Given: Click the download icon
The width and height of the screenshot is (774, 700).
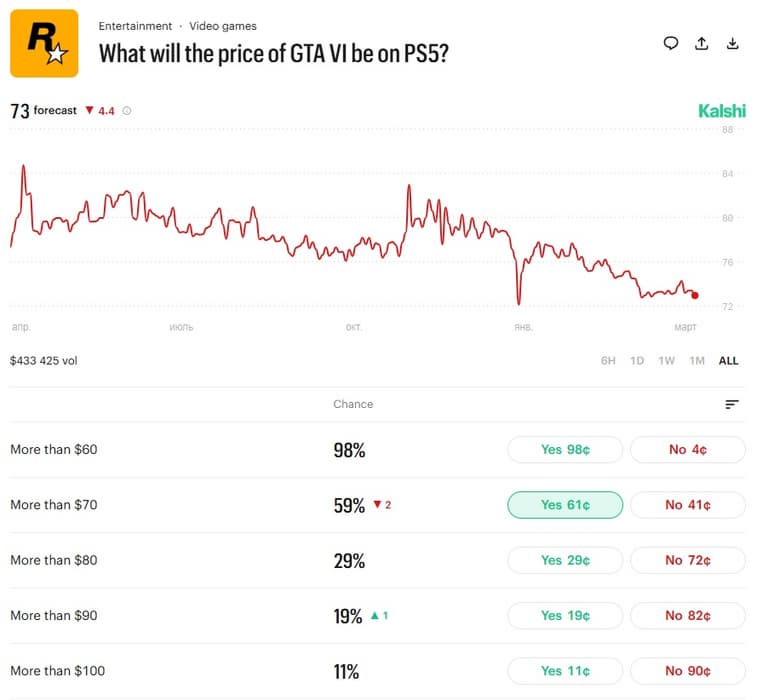Looking at the screenshot, I should point(732,43).
